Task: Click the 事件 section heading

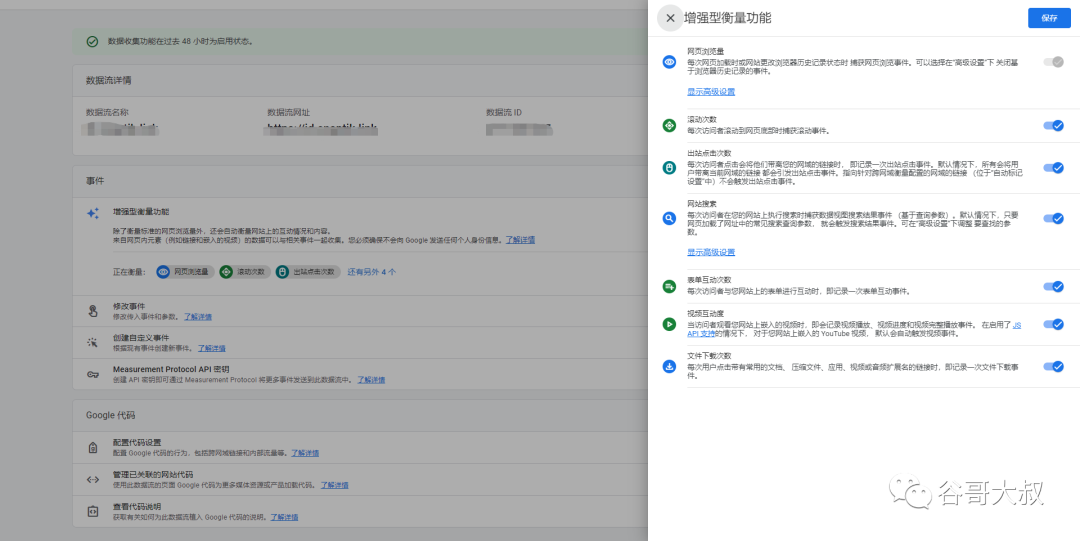Action: click(x=95, y=181)
